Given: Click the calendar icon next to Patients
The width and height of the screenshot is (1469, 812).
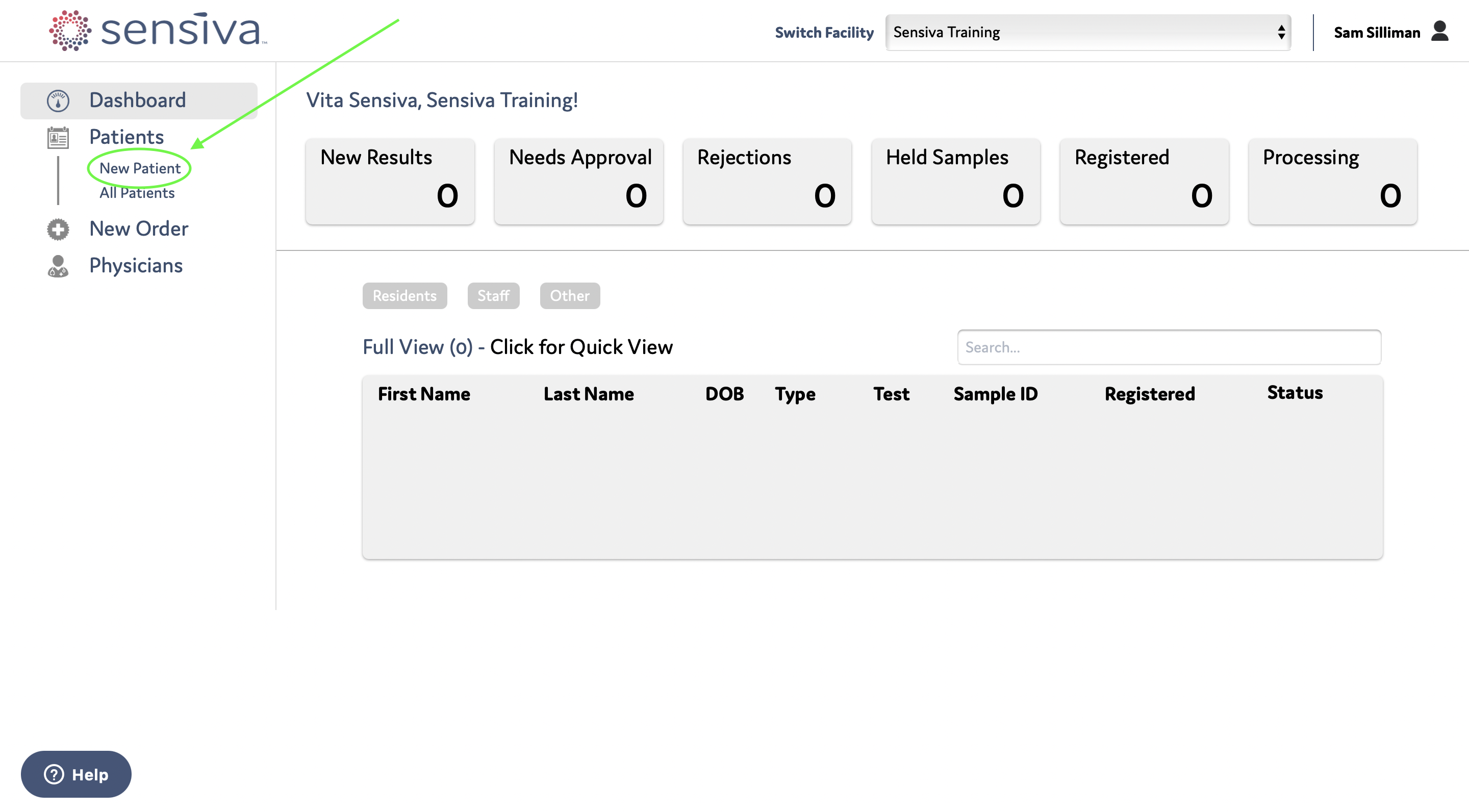Looking at the screenshot, I should [57, 135].
